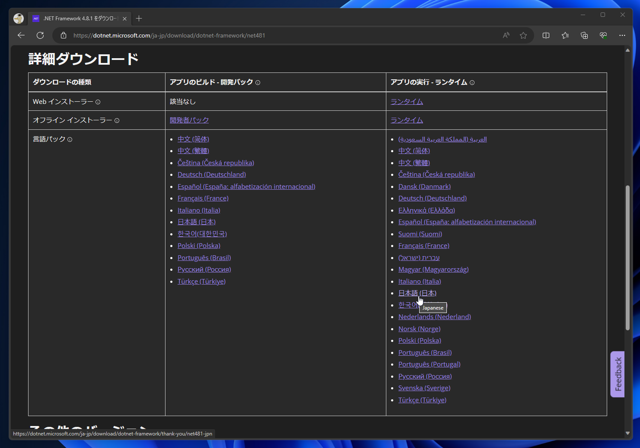The height and width of the screenshot is (448, 640).
Task: Download developer pack Français (France) link
Action: [203, 198]
